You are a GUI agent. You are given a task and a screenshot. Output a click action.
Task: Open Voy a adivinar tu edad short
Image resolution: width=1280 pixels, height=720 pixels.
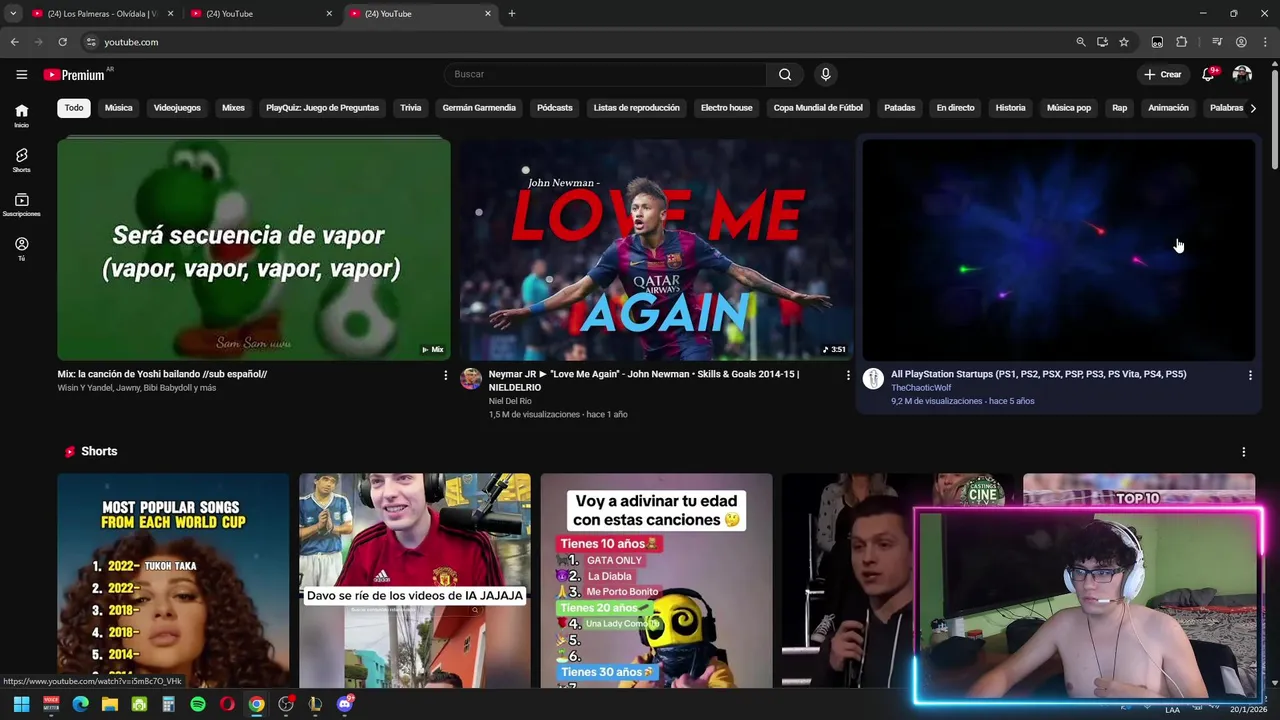(x=656, y=581)
